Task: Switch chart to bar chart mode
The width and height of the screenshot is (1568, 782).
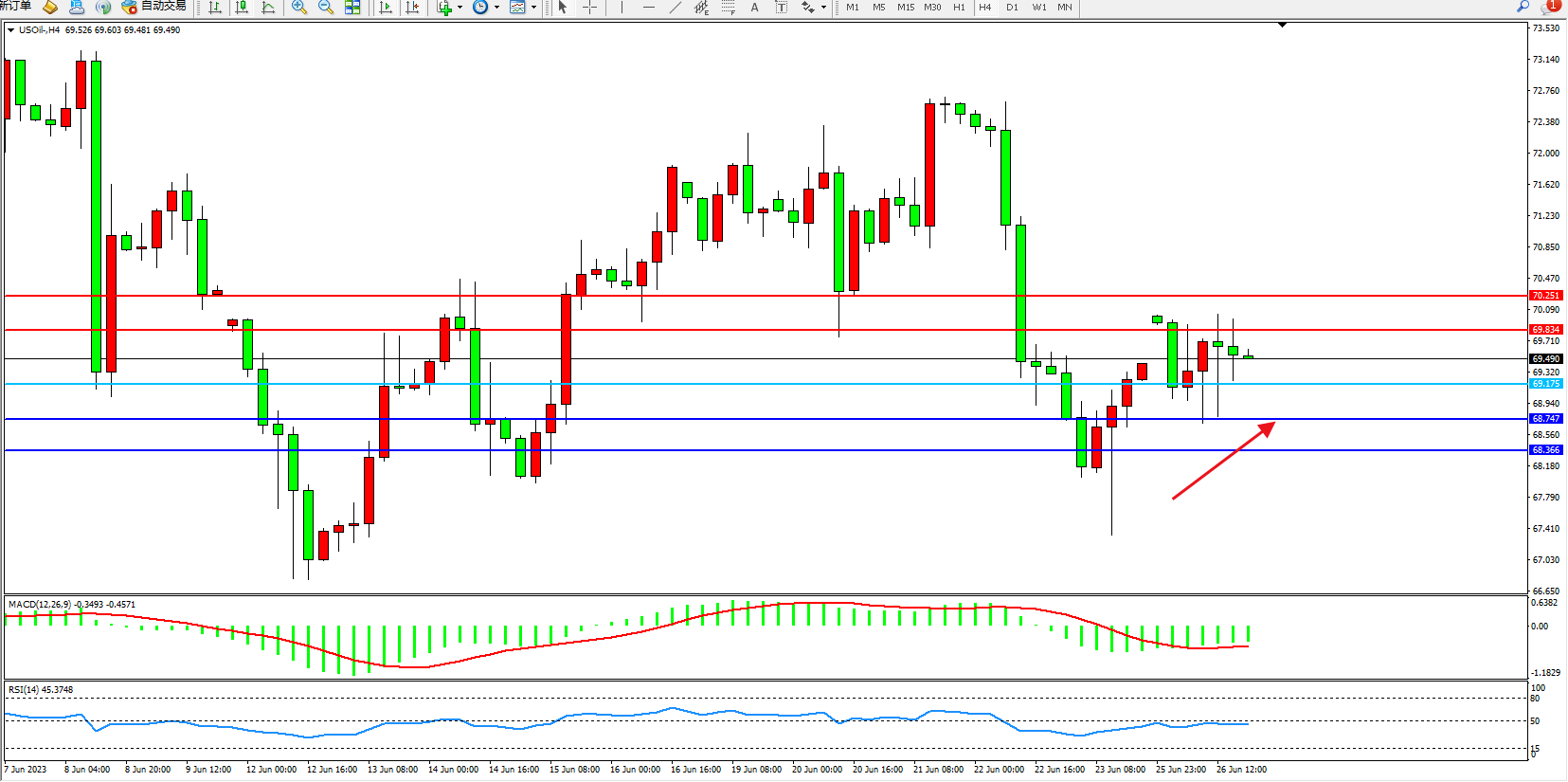Action: point(215,8)
